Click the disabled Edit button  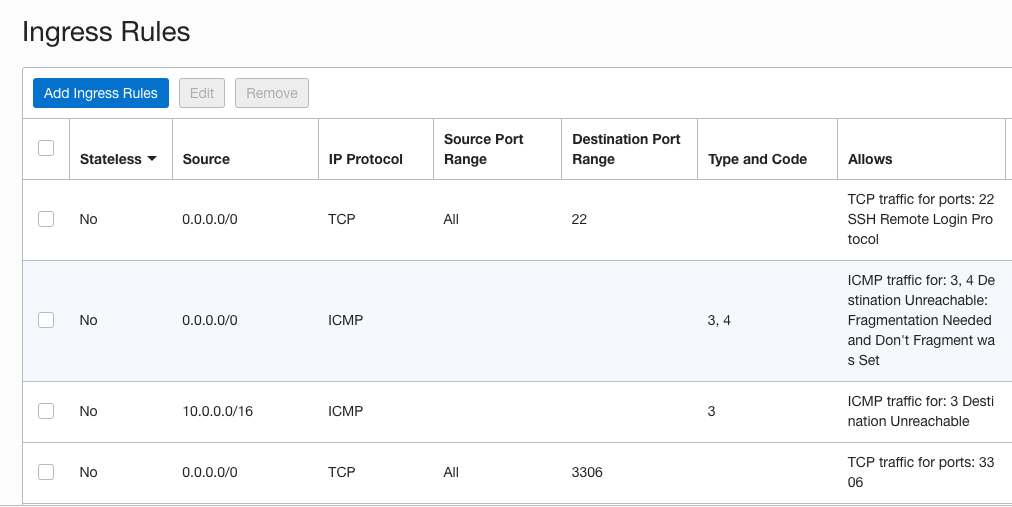(x=202, y=93)
